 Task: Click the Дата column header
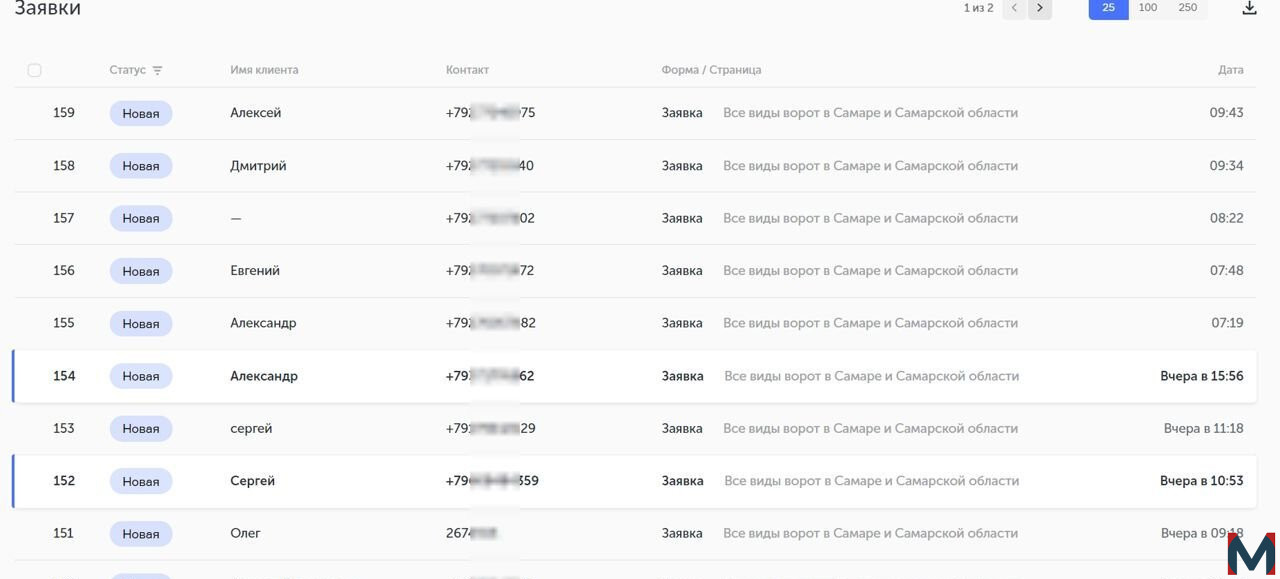[x=1231, y=70]
